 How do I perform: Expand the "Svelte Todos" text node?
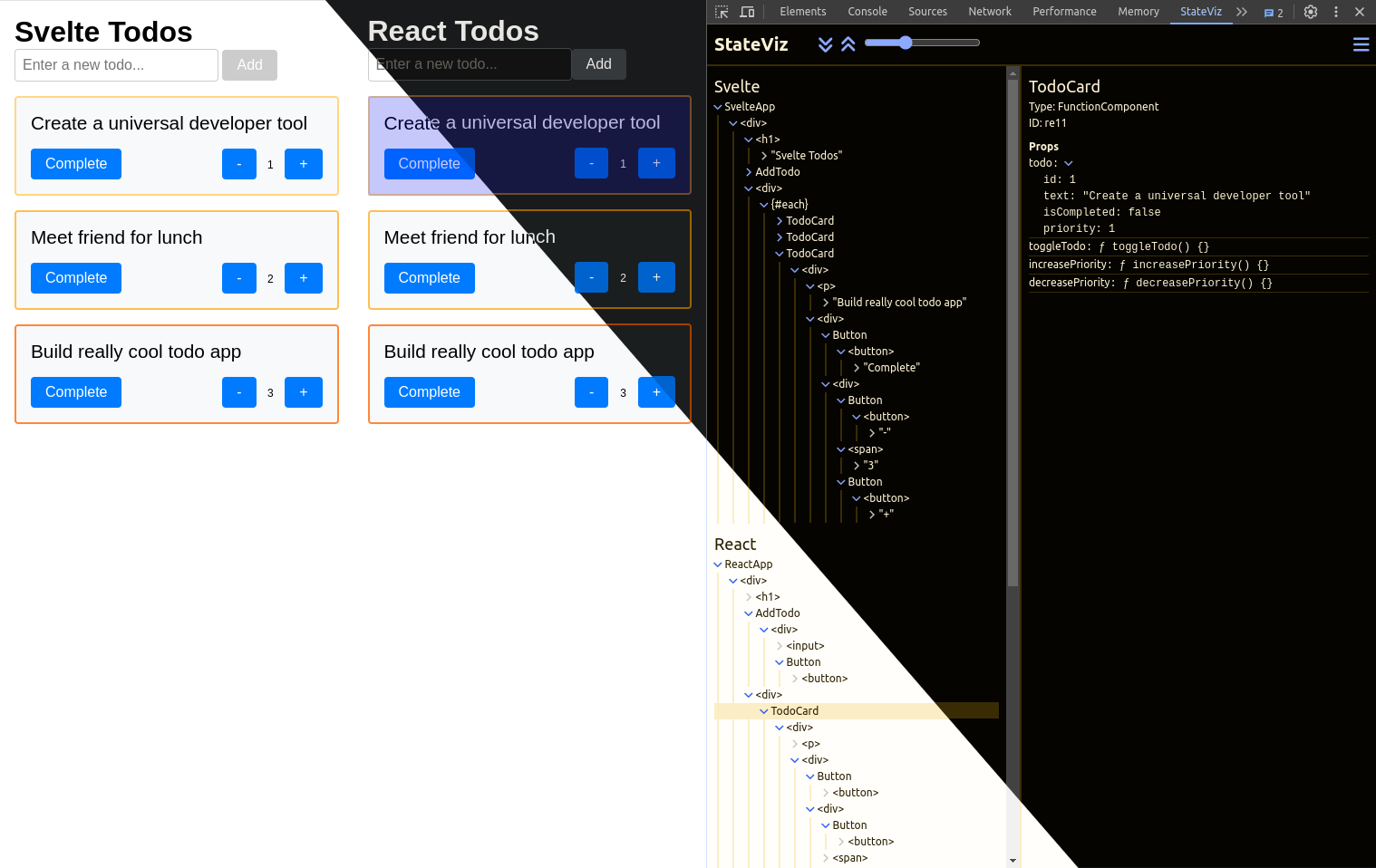764,156
